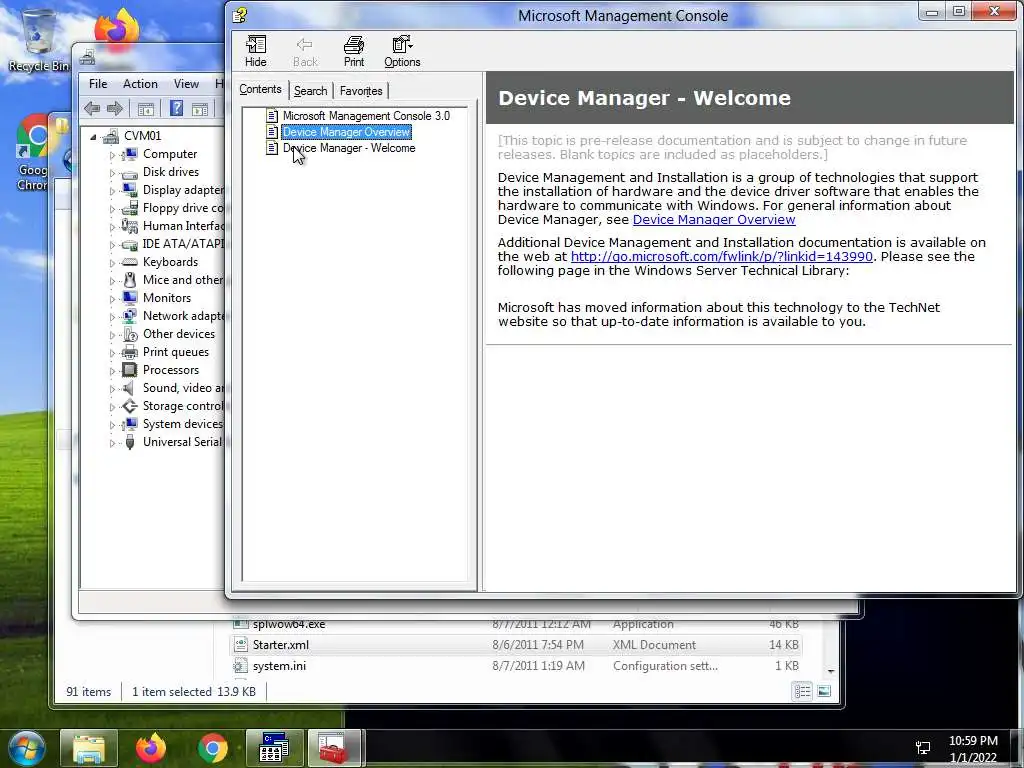Select splwow64.exe in the Explorer window

(516, 624)
